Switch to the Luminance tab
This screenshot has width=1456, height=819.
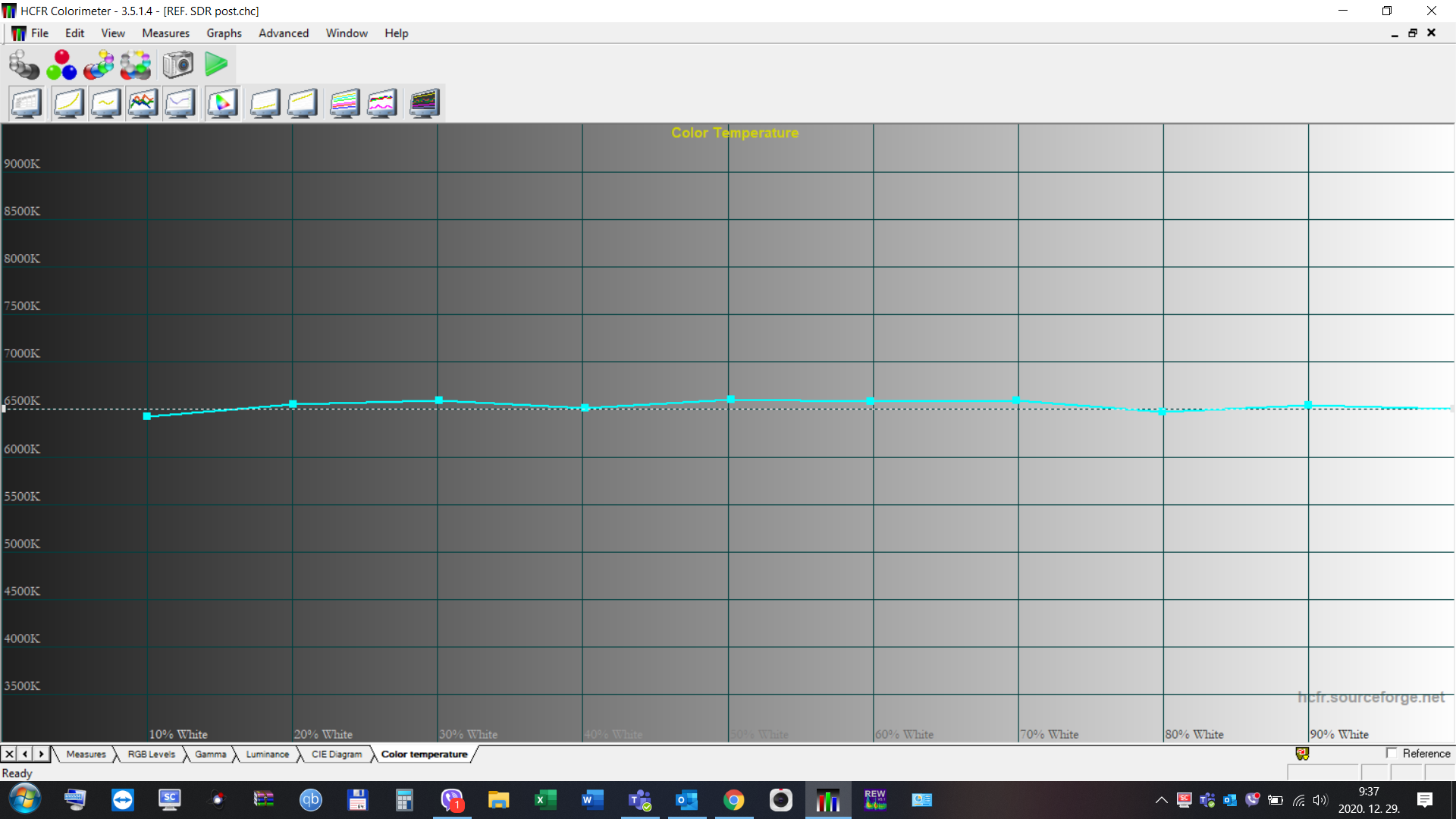tap(268, 754)
